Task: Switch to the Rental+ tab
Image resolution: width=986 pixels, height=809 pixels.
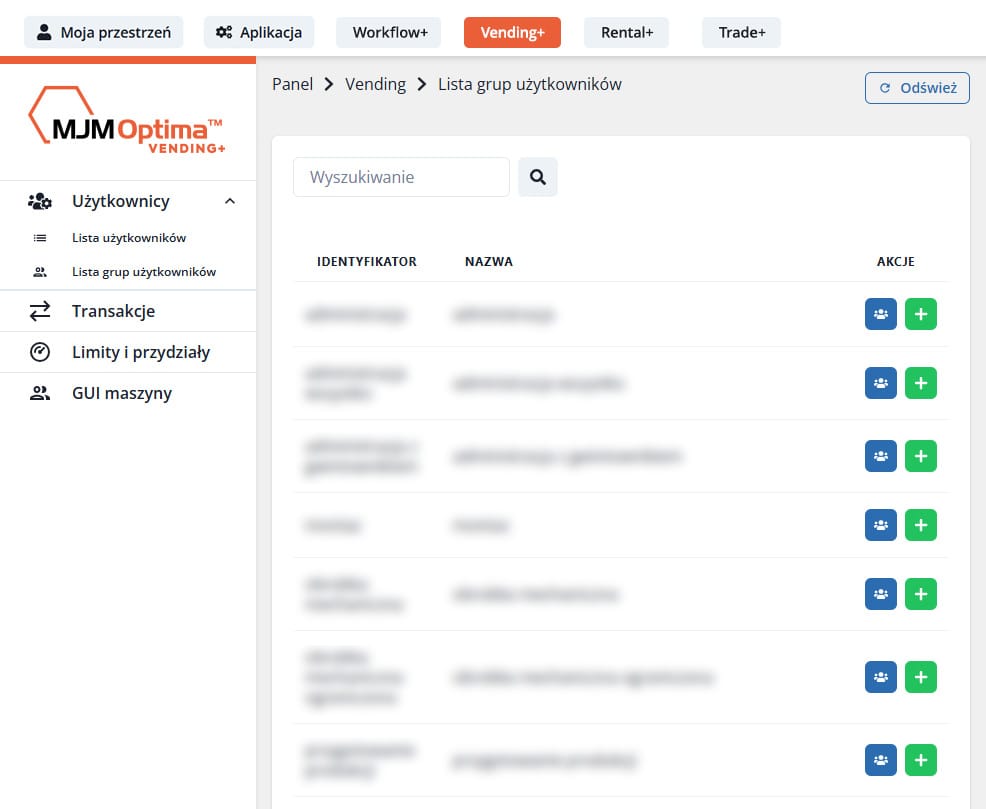Action: (627, 33)
